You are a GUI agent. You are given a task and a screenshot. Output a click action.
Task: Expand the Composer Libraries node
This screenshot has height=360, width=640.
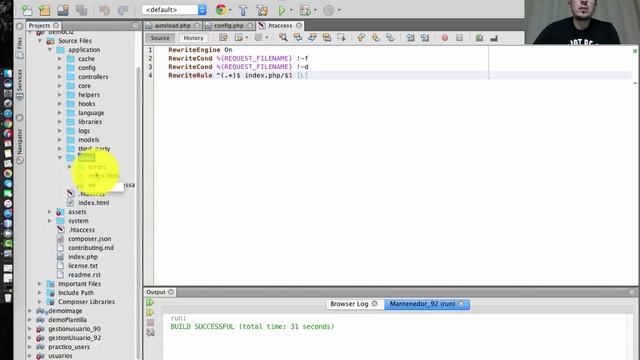(x=40, y=302)
